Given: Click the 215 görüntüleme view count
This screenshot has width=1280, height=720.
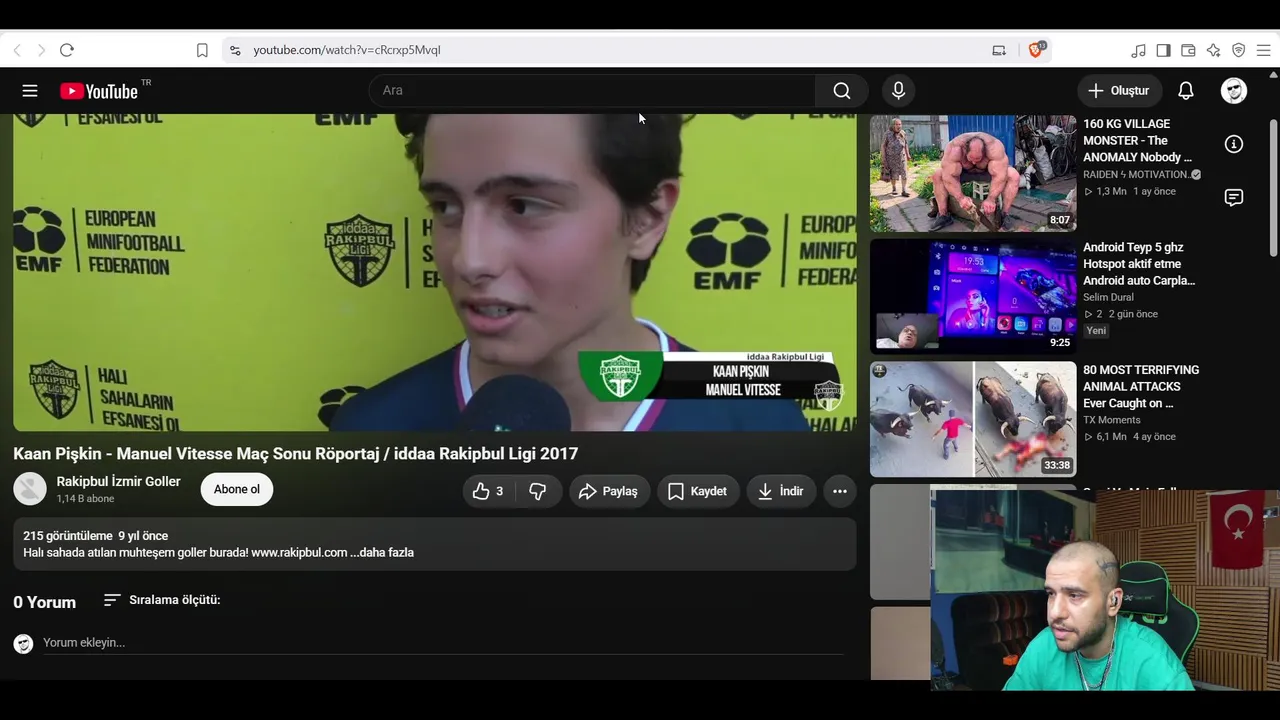Looking at the screenshot, I should coord(68,536).
